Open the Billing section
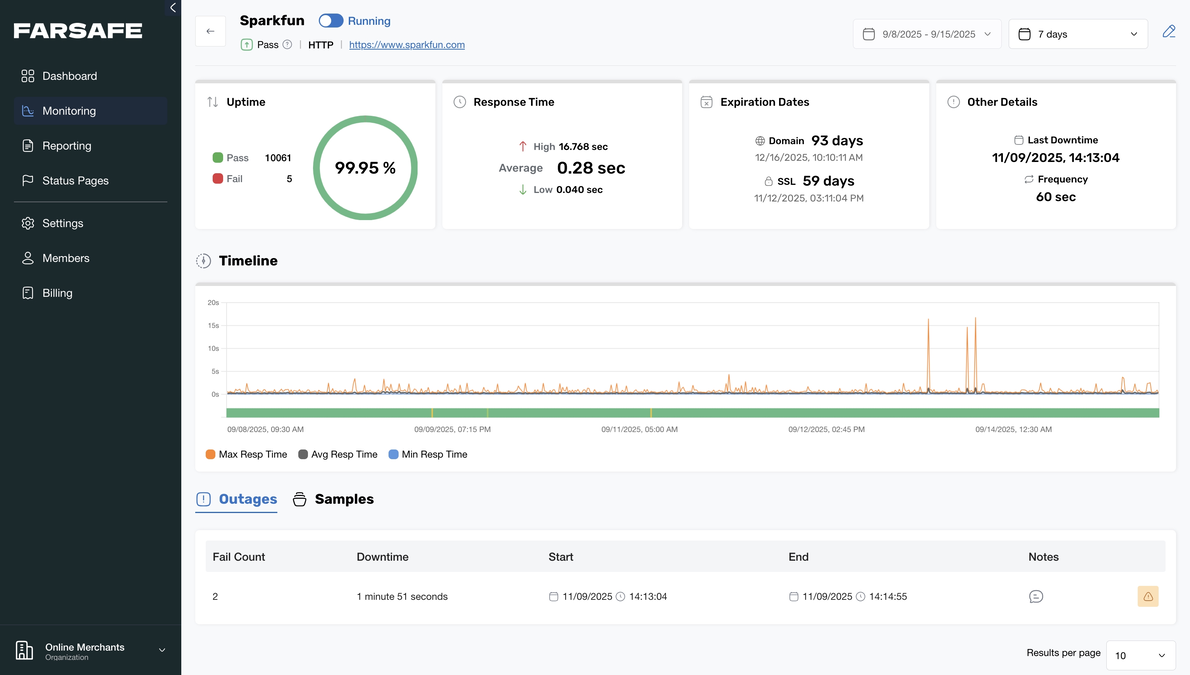 point(60,292)
